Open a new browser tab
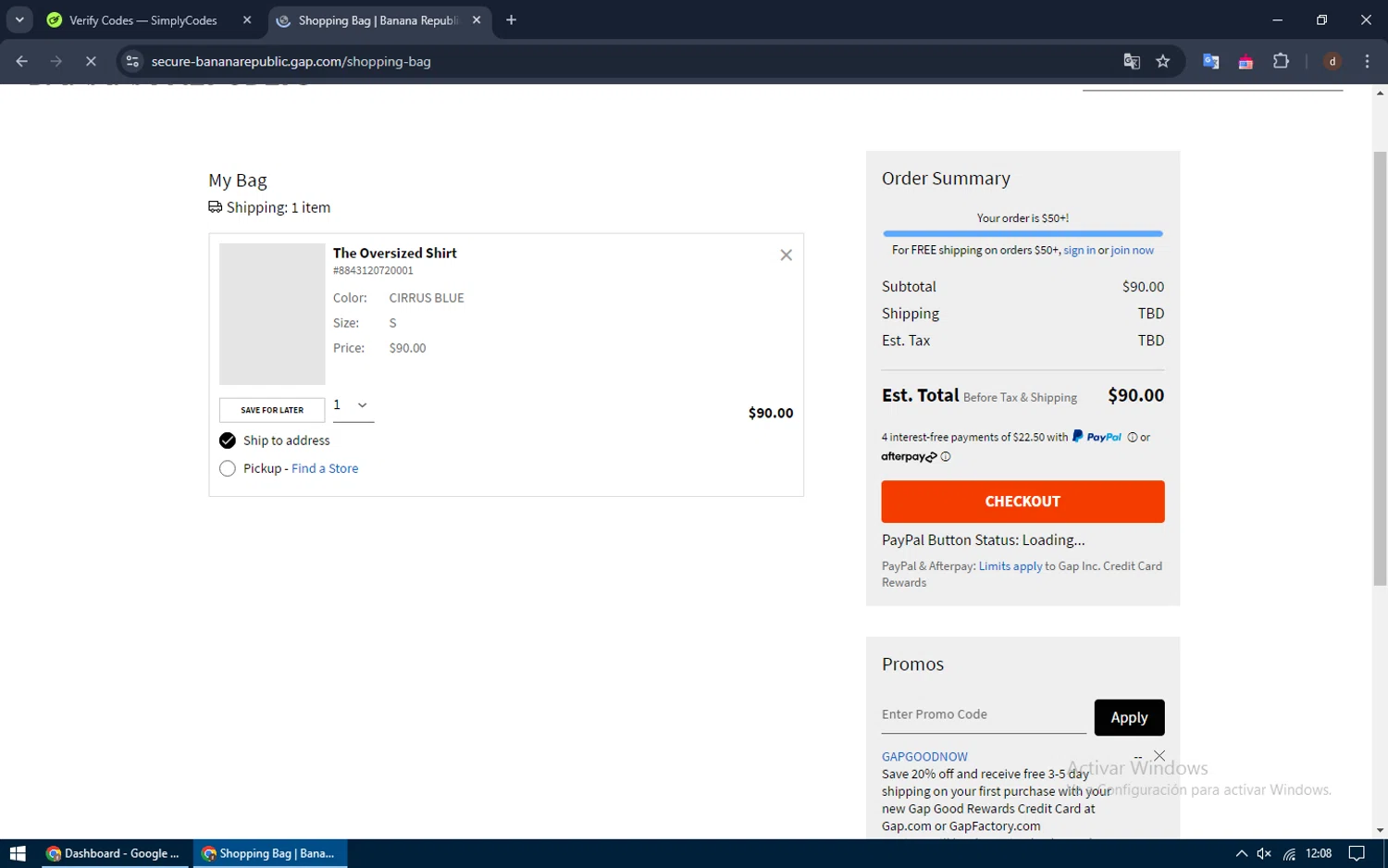1388x868 pixels. pos(511,19)
